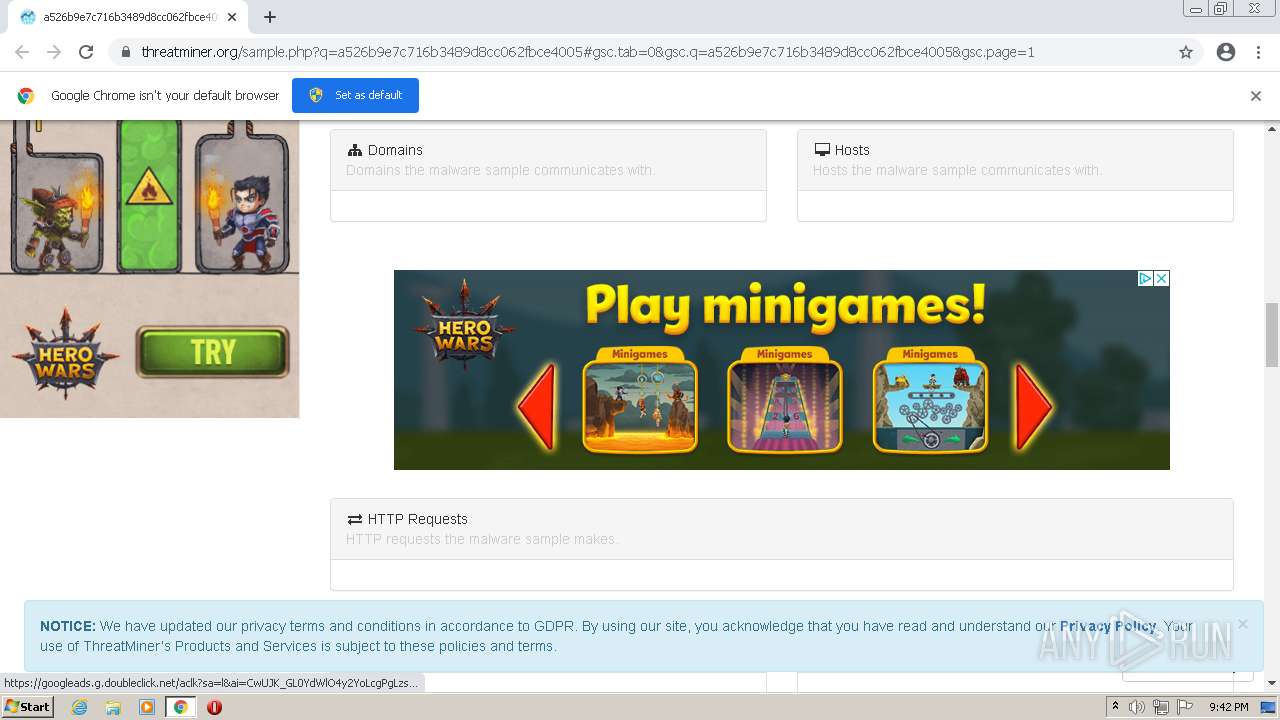Viewport: 1280px width, 720px height.
Task: Reload the page with refresh icon
Action: click(x=86, y=52)
